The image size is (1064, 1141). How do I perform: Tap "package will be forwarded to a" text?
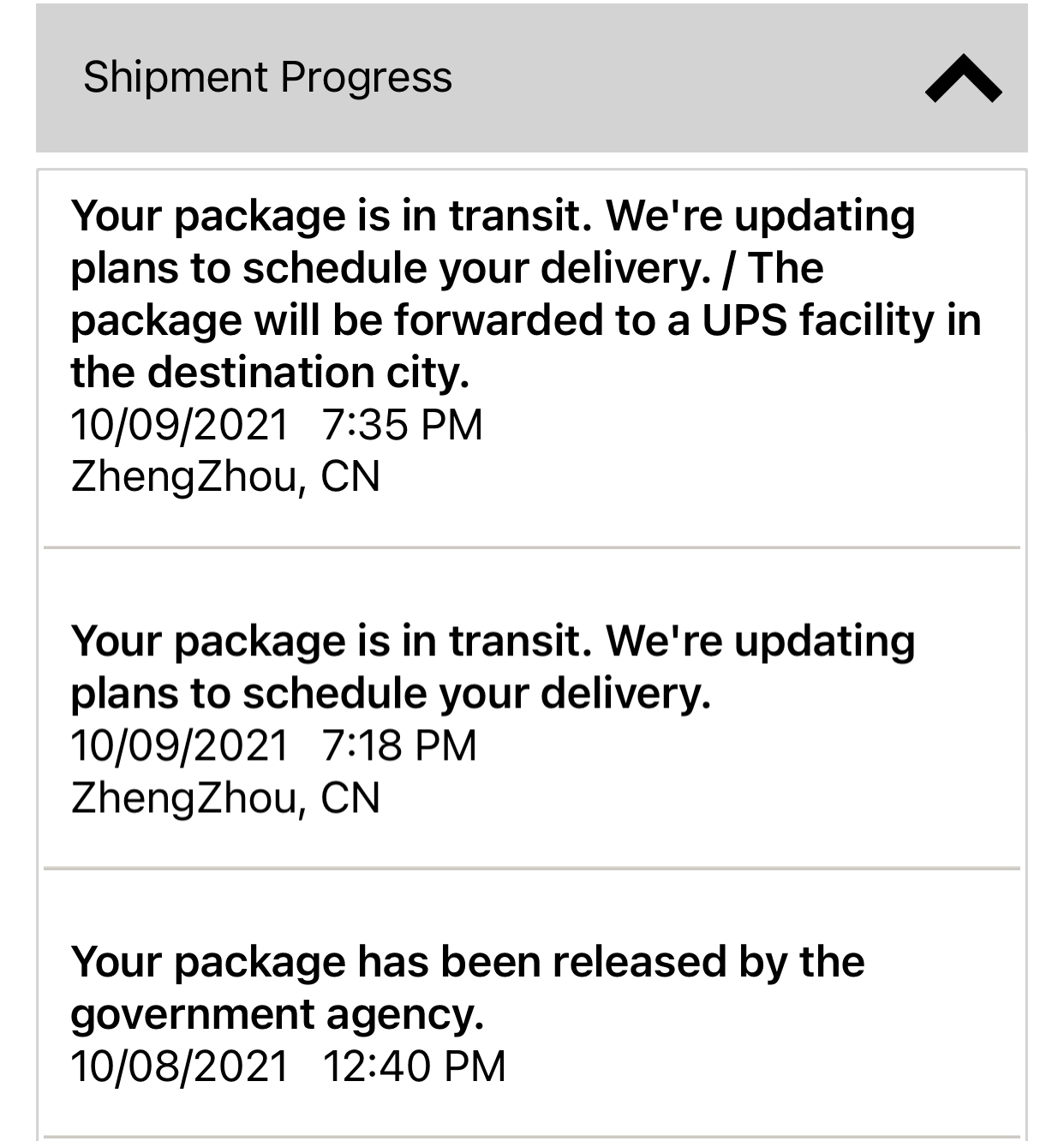click(x=380, y=320)
